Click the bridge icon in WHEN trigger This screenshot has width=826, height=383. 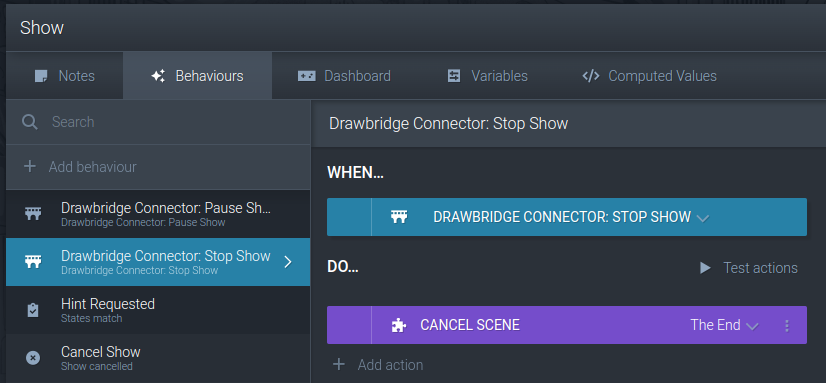(399, 217)
